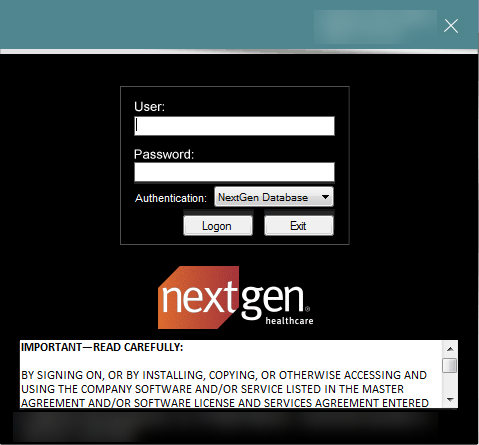Click the NextGen Healthcare logo
The height and width of the screenshot is (445, 479).
[x=236, y=297]
